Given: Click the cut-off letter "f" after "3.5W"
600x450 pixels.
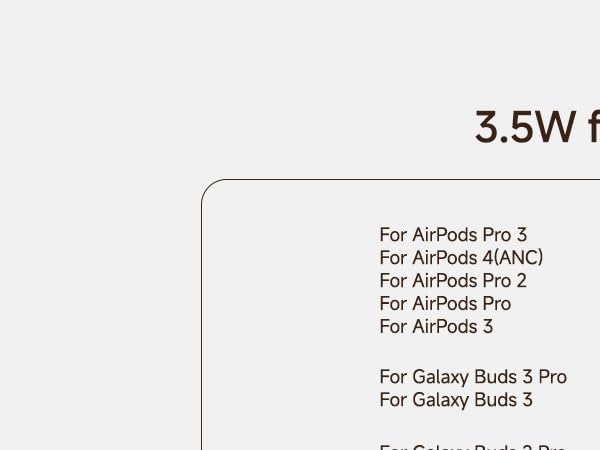Looking at the screenshot, I should pyautogui.click(x=593, y=128).
